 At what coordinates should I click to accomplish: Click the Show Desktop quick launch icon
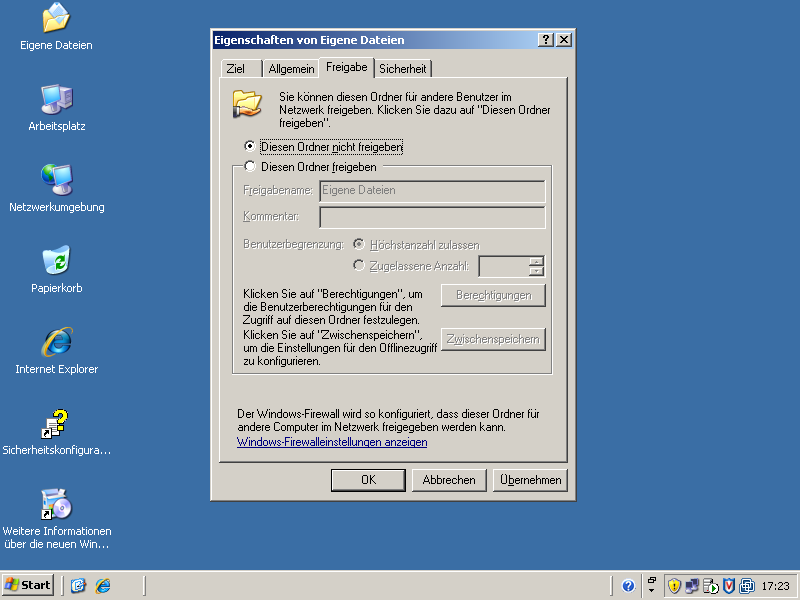click(78, 585)
